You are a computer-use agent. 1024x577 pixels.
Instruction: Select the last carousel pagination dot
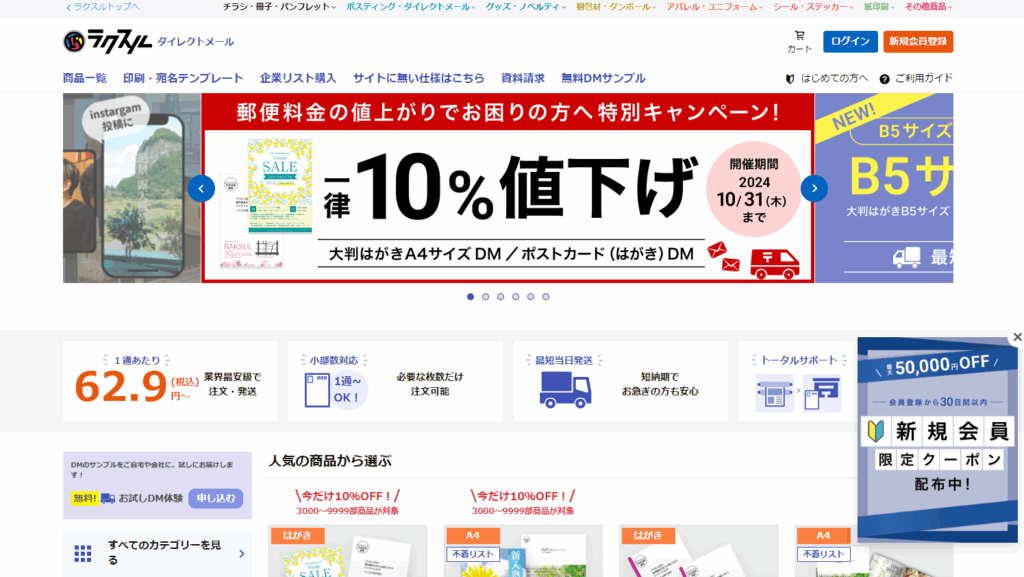pyautogui.click(x=546, y=296)
